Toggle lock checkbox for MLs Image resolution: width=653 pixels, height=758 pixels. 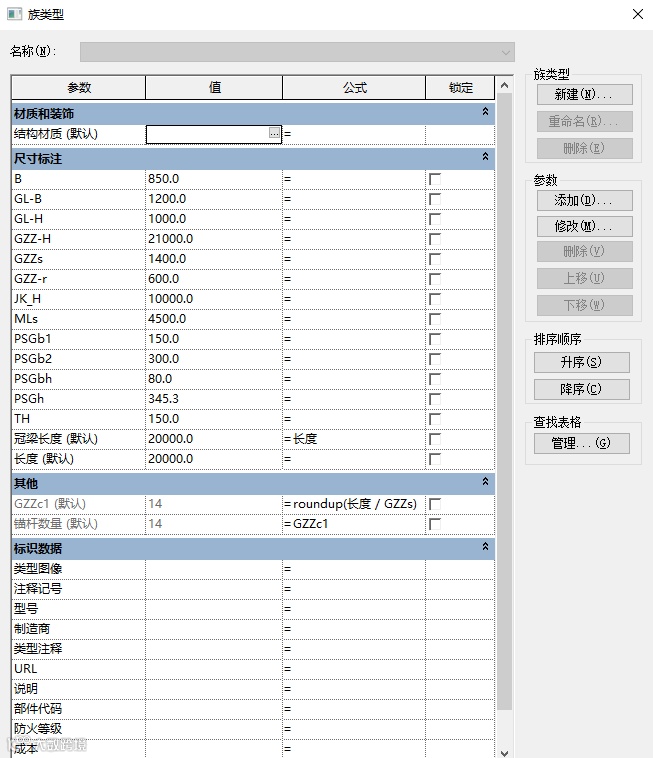(x=435, y=319)
